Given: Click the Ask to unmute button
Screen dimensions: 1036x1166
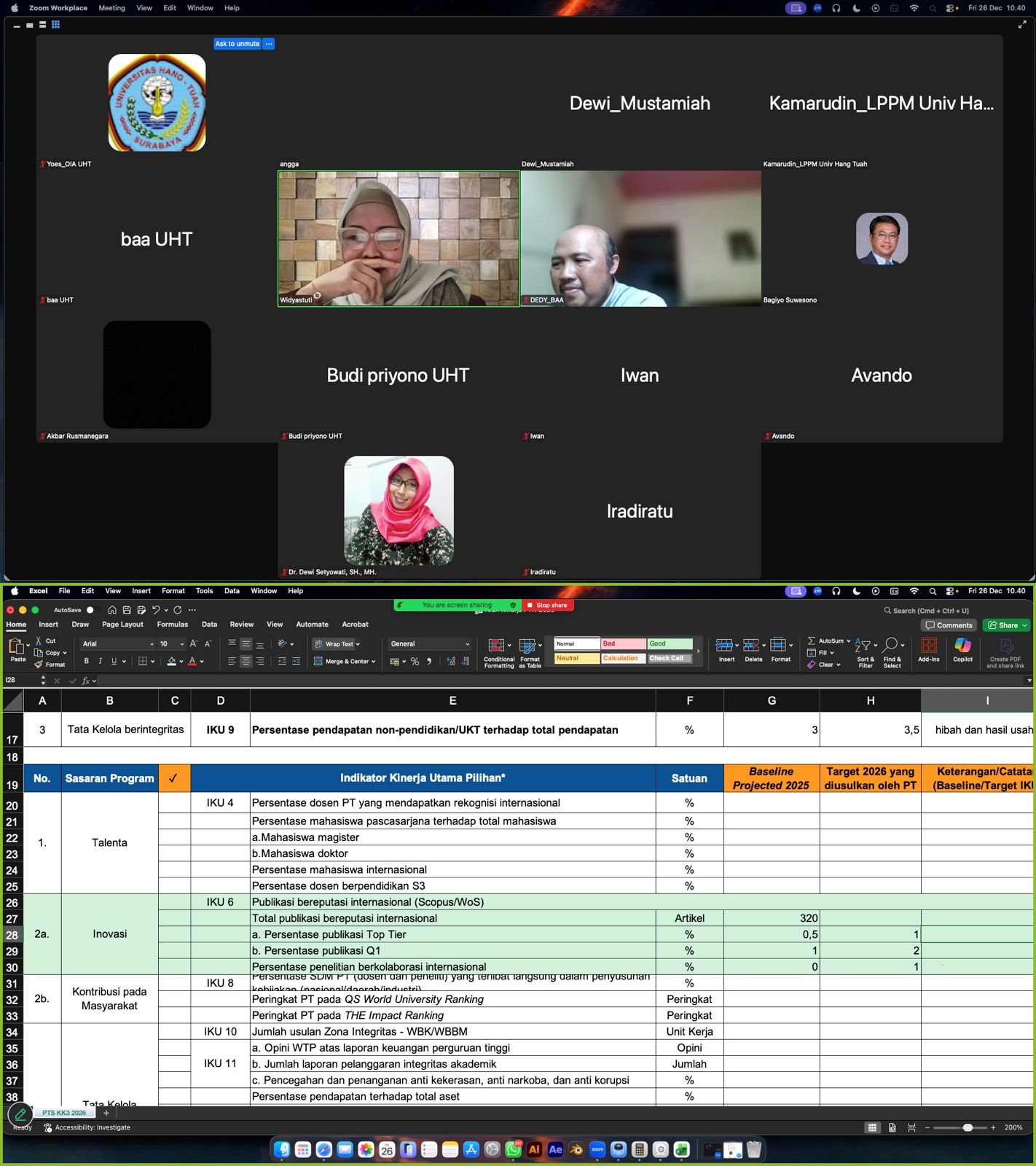Looking at the screenshot, I should tap(238, 44).
